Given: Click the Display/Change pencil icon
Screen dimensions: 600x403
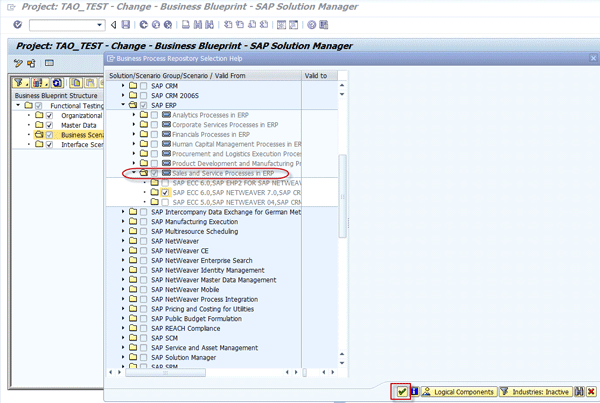Looking at the screenshot, I should pos(18,63).
